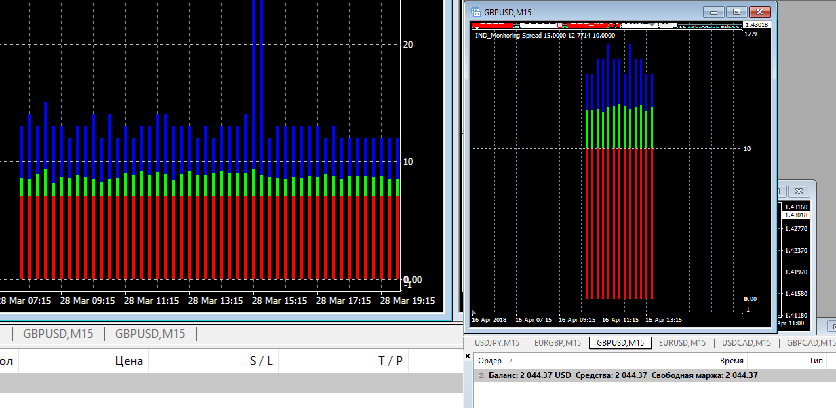Click the 20 level on left chart axis
The image size is (836, 408).
408,45
